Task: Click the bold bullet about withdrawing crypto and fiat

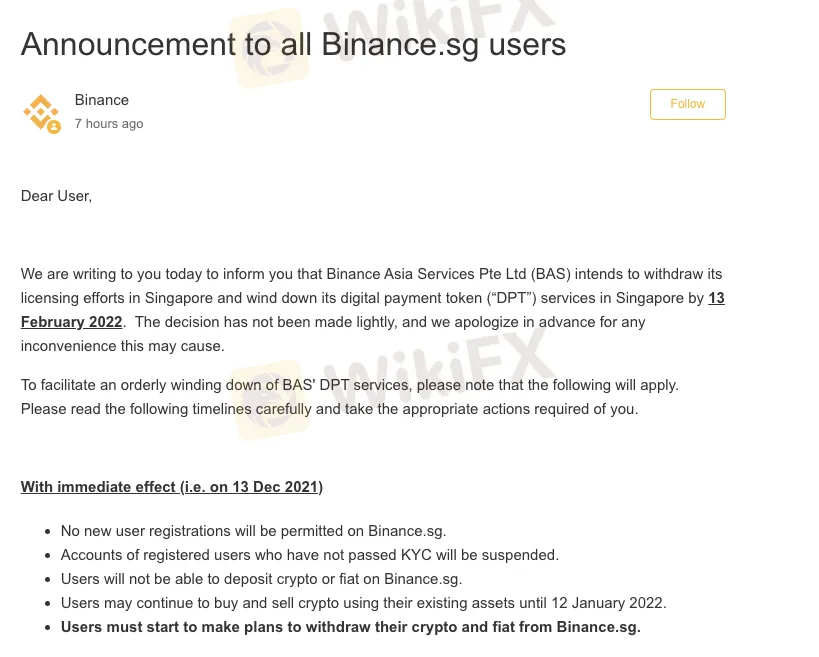Action: coord(350,627)
